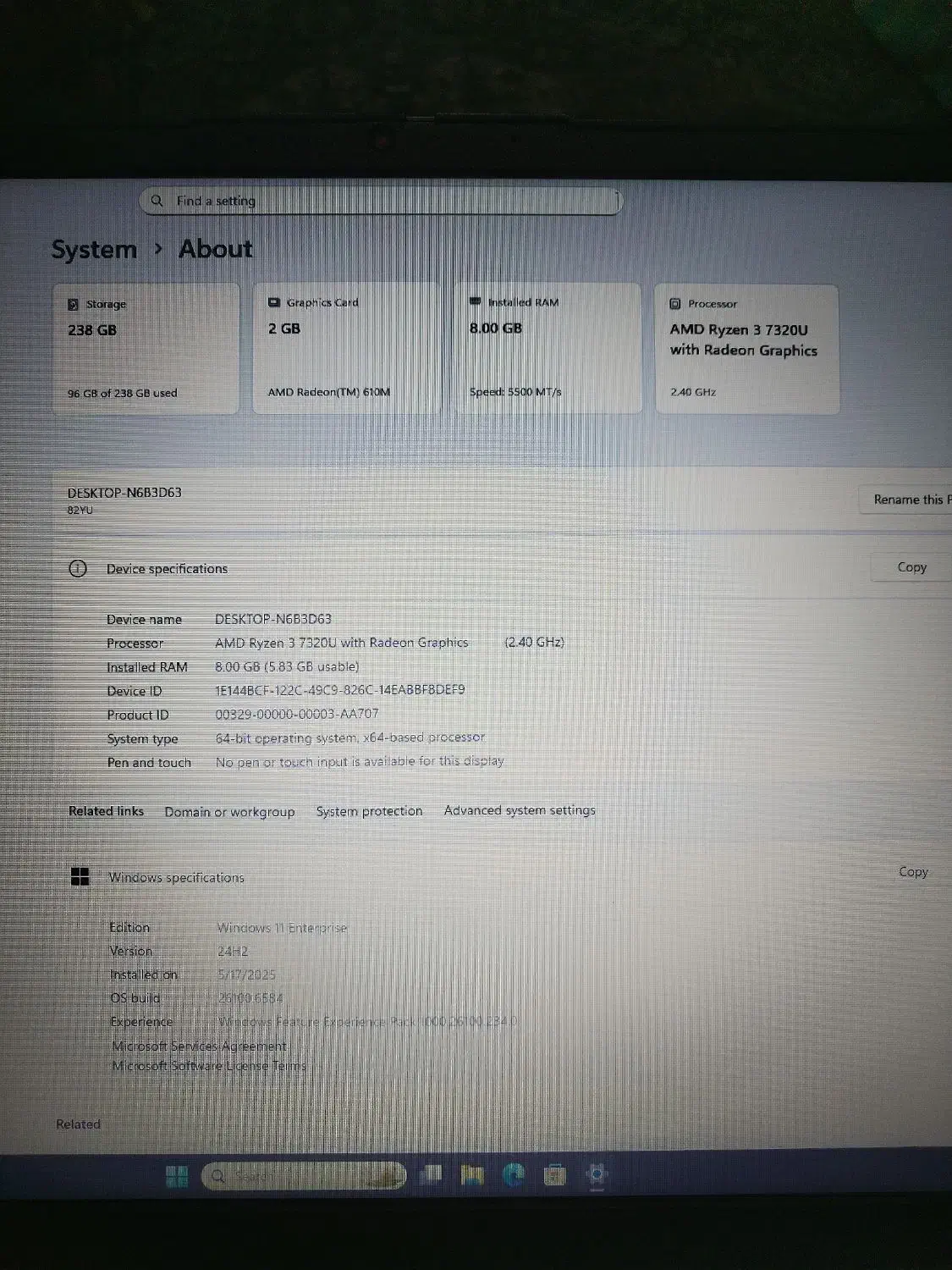Open the Processor AMD Ryzen card

click(x=747, y=349)
